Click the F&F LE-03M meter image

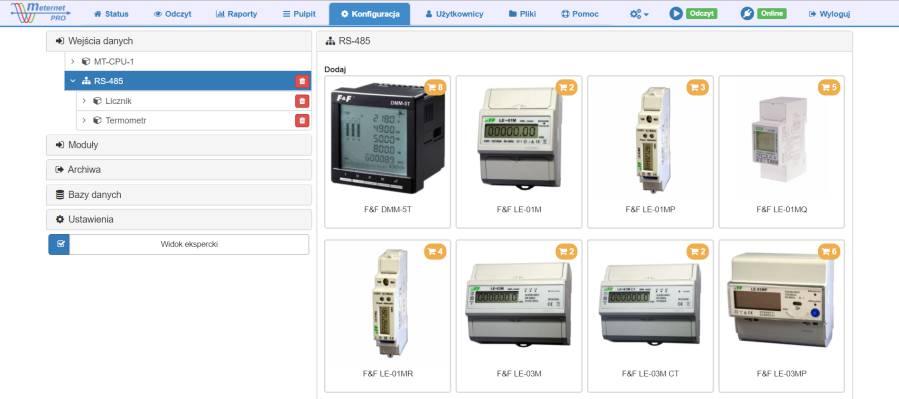point(519,304)
